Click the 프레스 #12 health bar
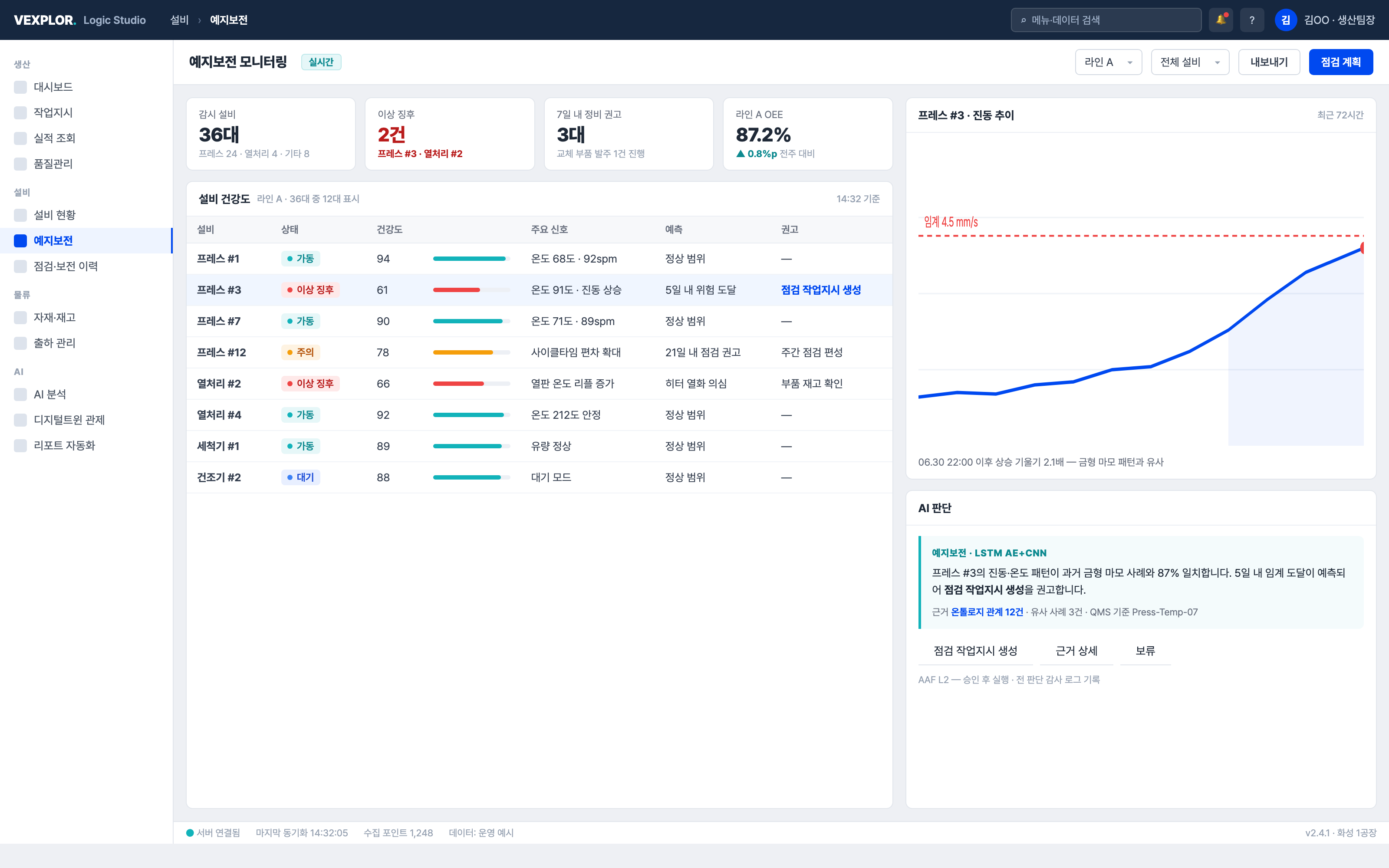Screen dimensions: 1389x868 (471, 352)
